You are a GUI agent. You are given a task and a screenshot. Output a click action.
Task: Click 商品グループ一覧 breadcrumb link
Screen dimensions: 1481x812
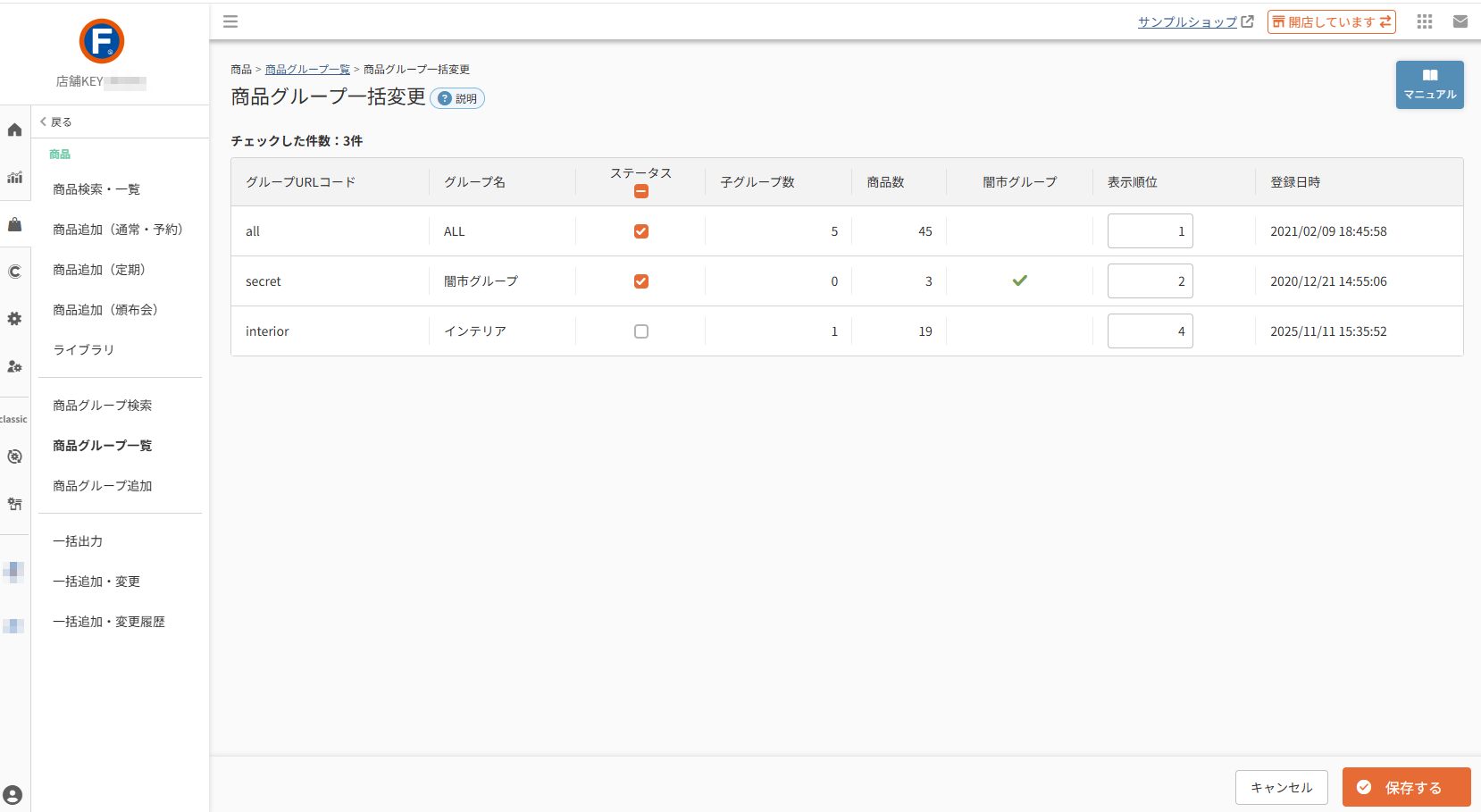[x=307, y=70]
